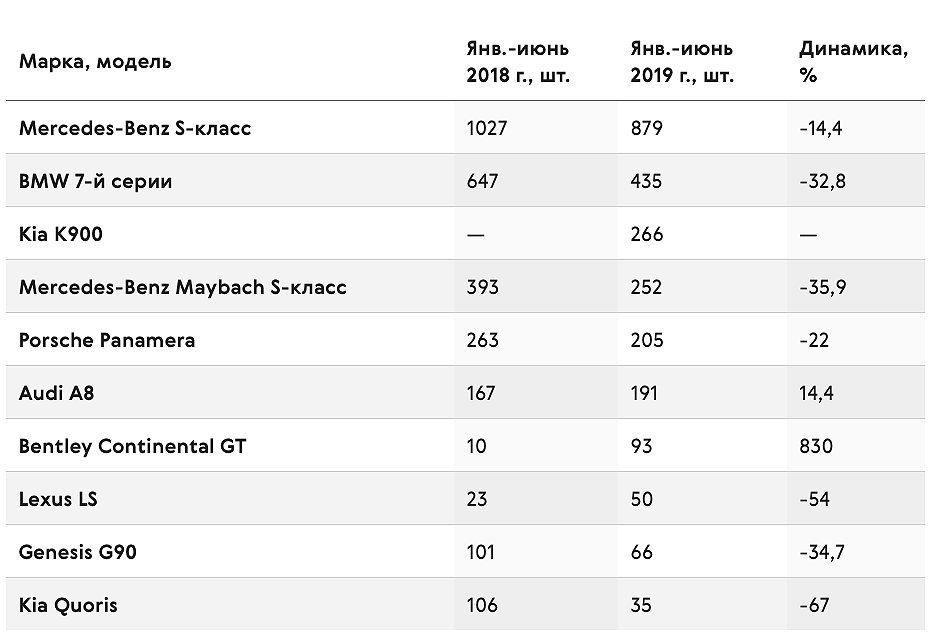Click the -67 dynamics value for Kia Quoris

coord(814,605)
